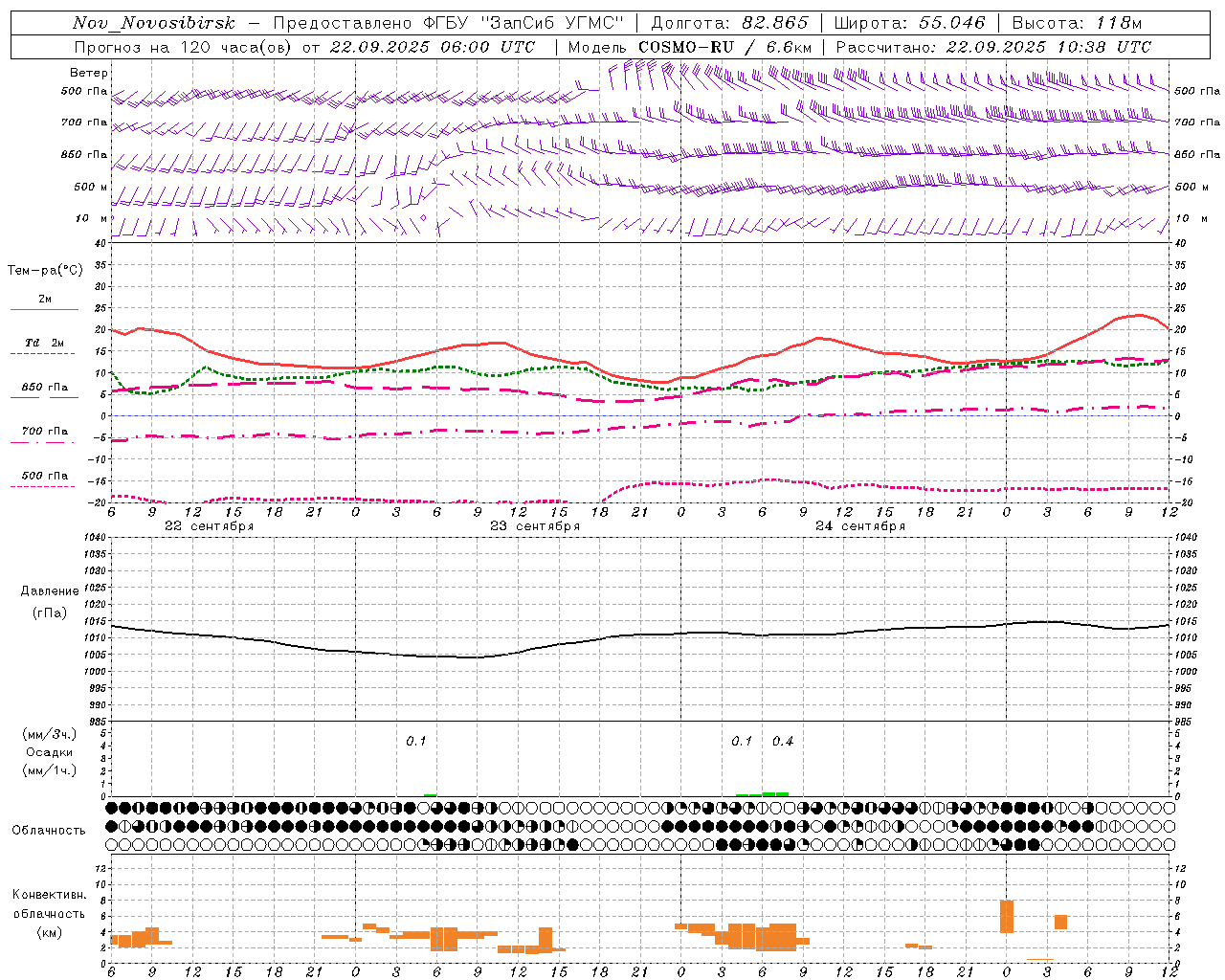Viewport: 1225px width, 980px height.
Task: Click '700 гПа' entry in temperature legend
Action: pos(44,432)
